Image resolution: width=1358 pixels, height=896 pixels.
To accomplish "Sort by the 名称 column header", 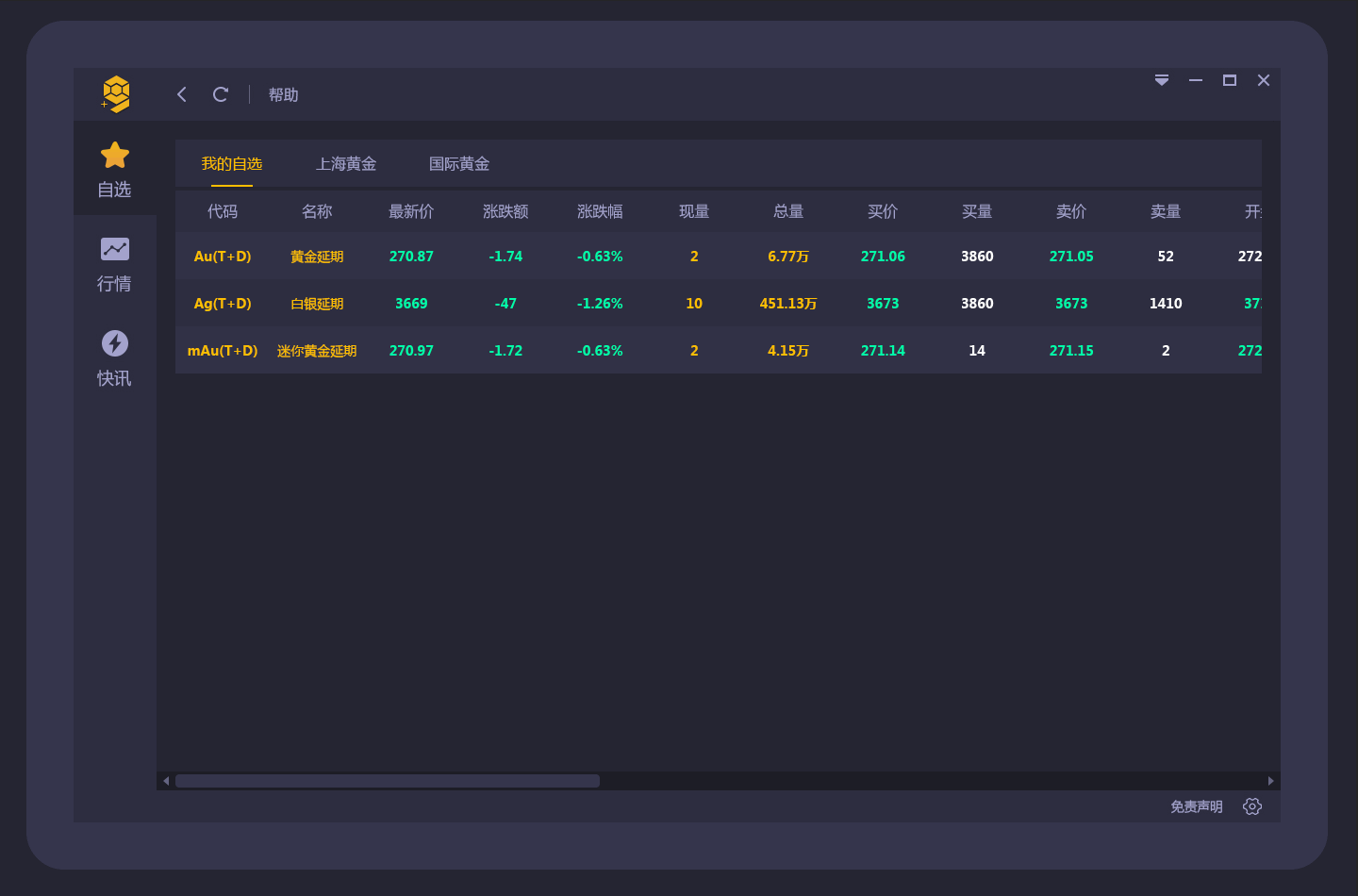I will [317, 211].
